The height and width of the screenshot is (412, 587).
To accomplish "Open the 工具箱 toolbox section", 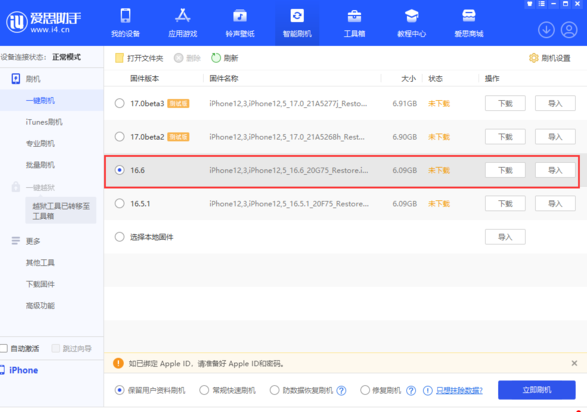I will pos(354,23).
